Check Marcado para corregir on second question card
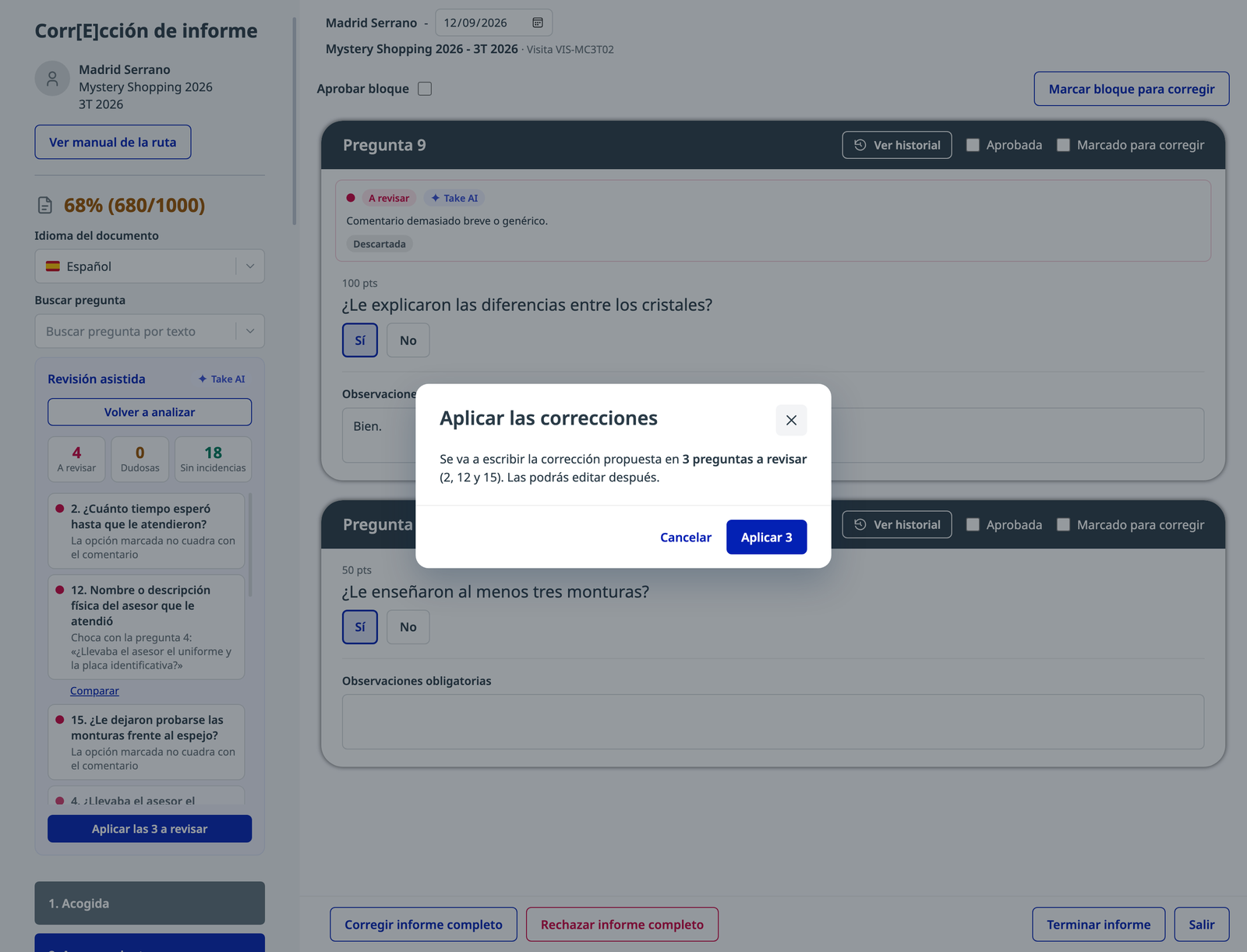Screen dimensions: 1247x952 pyautogui.click(x=1063, y=524)
